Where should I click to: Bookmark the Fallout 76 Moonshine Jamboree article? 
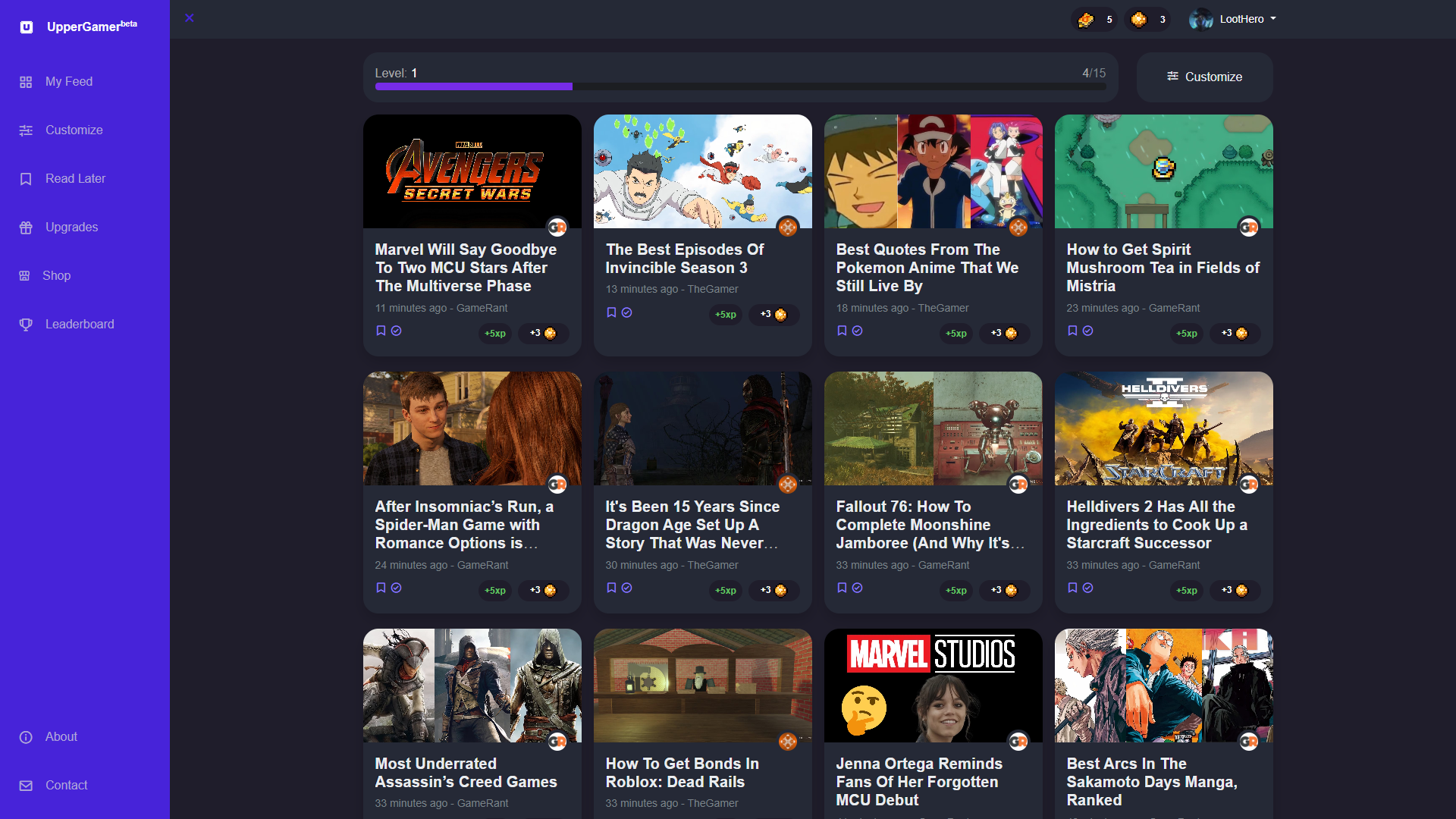pyautogui.click(x=843, y=588)
